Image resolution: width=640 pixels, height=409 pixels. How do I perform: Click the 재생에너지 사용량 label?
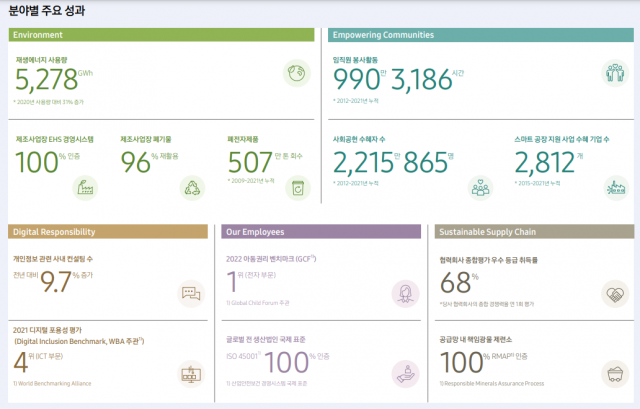click(41, 60)
